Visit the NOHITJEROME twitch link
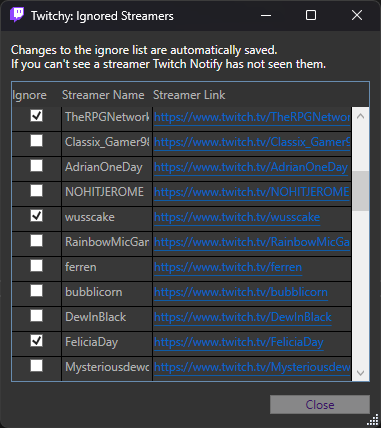Screen dimensions: 381x428 pyautogui.click(x=252, y=192)
